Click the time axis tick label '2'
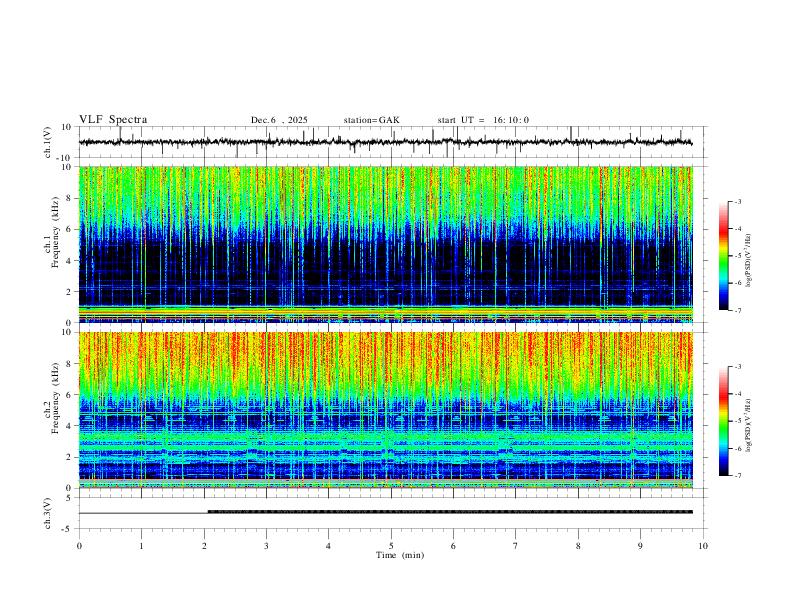 tap(204, 546)
